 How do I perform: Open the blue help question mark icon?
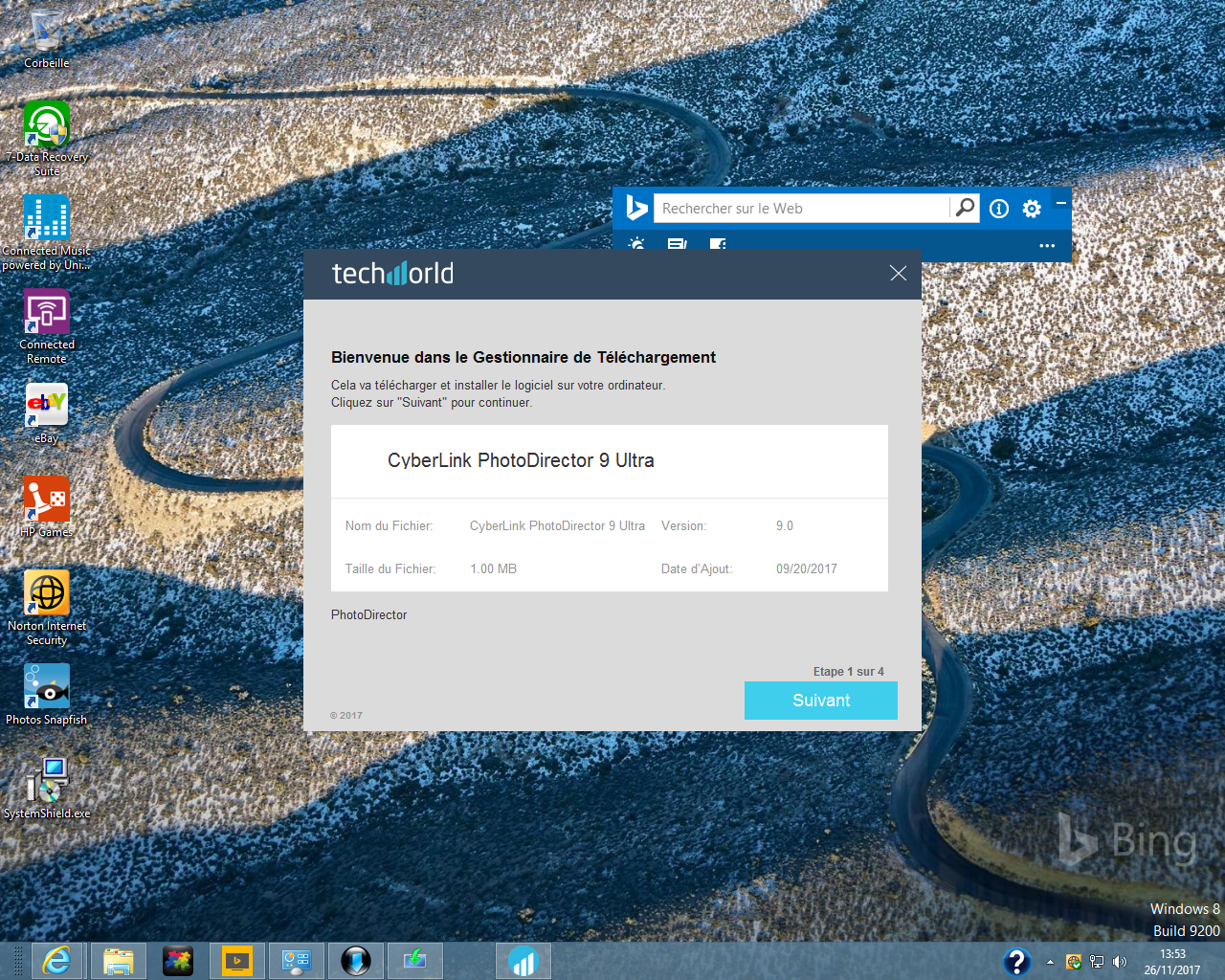[1017, 961]
